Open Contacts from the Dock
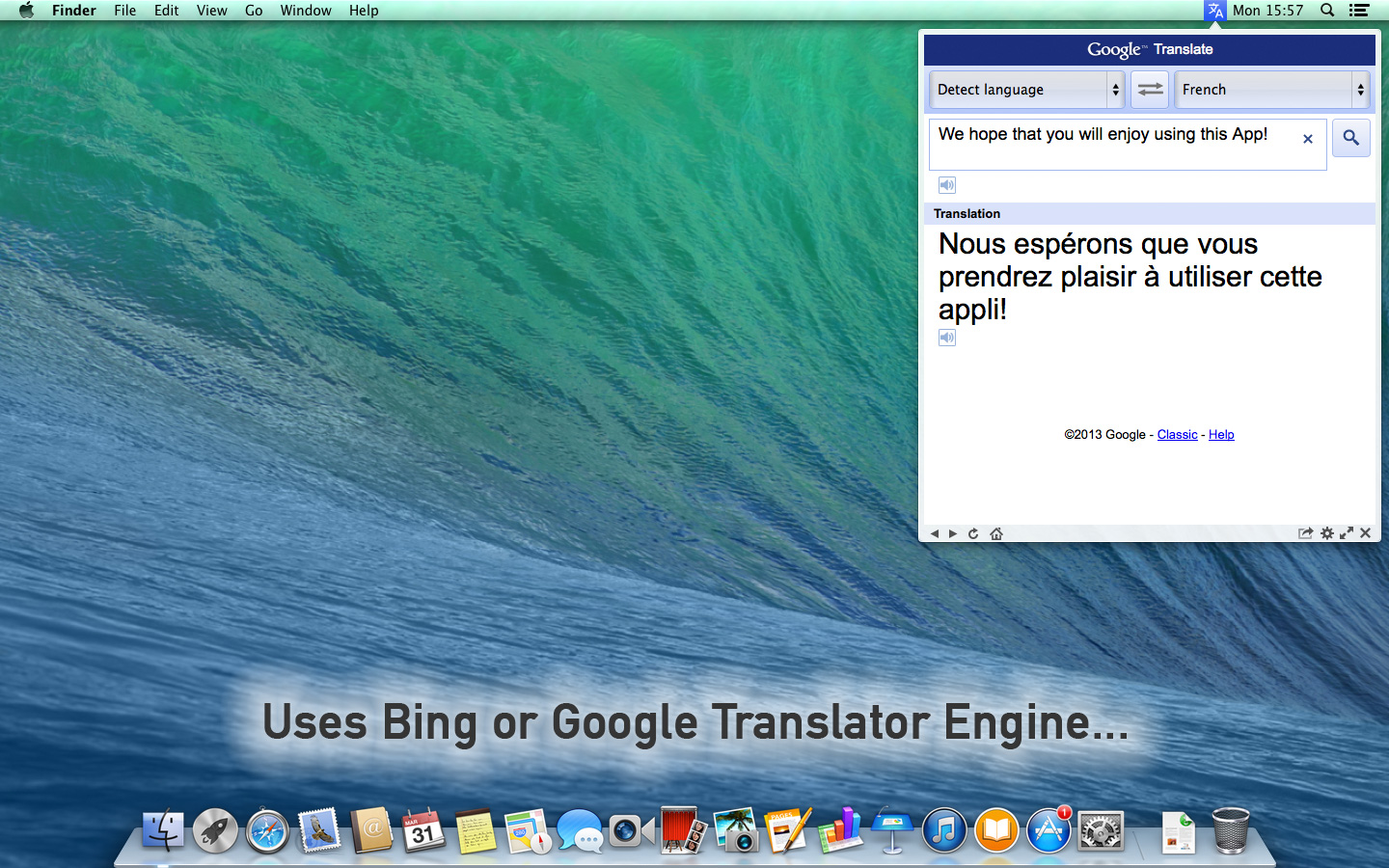The height and width of the screenshot is (868, 1389). [371, 830]
